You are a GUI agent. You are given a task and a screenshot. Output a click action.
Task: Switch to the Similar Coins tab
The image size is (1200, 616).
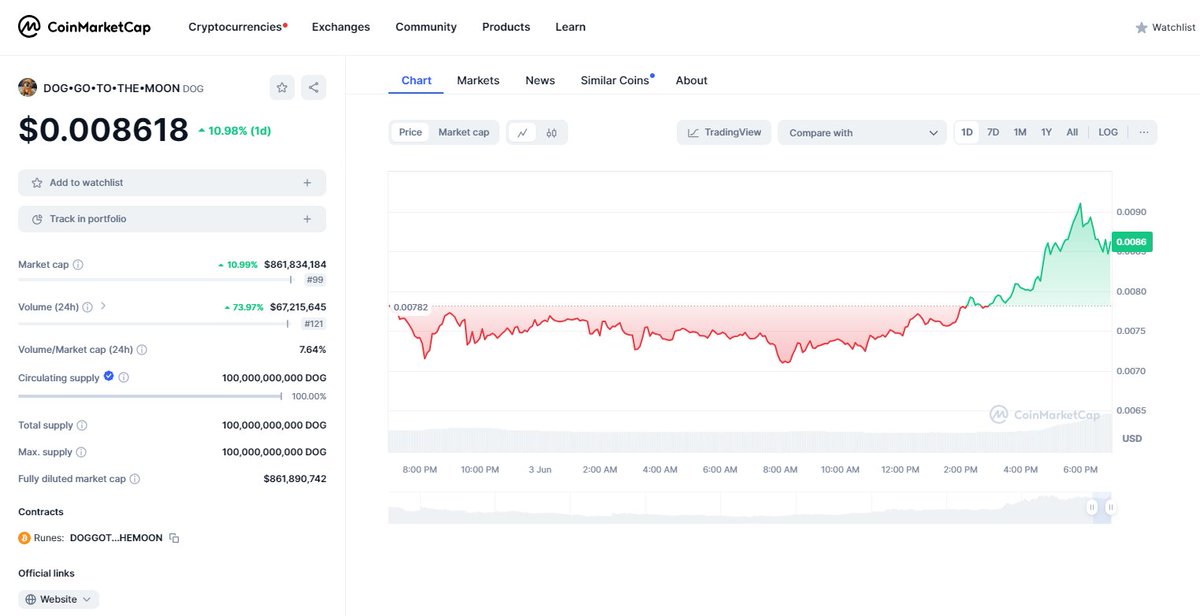coord(617,80)
